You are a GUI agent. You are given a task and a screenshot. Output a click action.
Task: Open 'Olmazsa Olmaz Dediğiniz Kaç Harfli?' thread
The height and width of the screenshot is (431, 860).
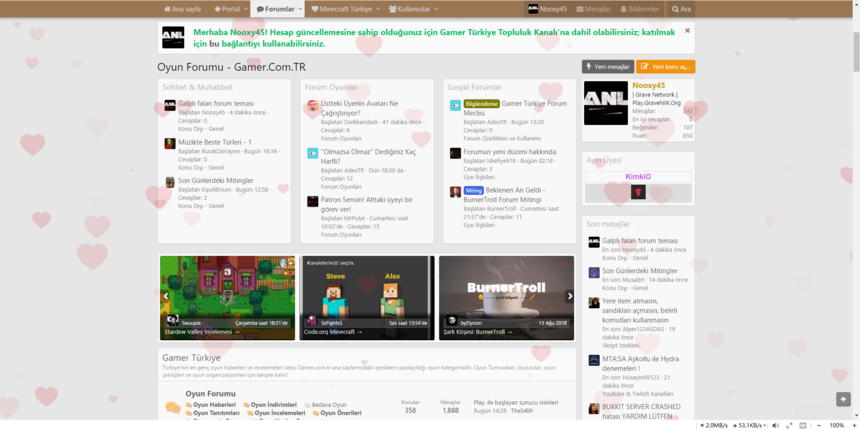(x=368, y=156)
